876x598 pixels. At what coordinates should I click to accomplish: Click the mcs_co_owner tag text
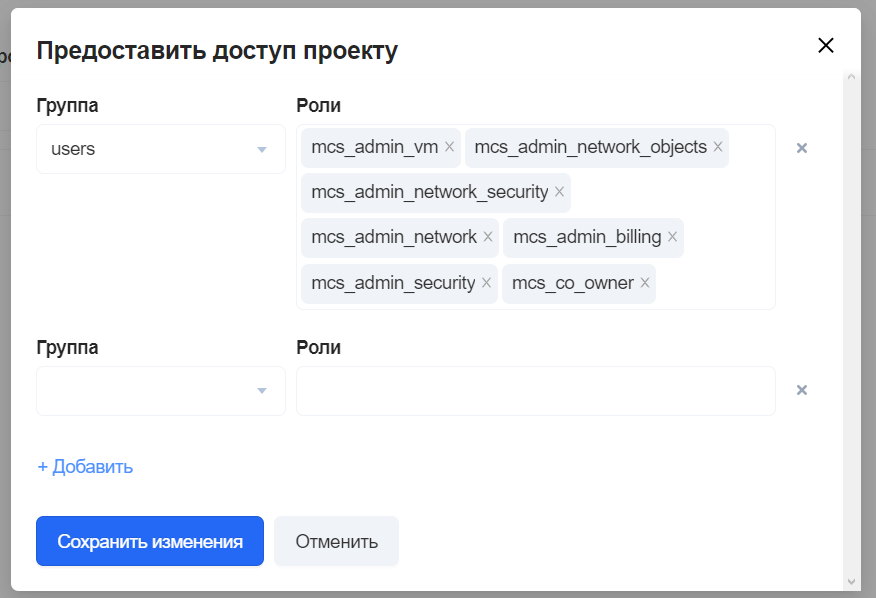[x=573, y=283]
